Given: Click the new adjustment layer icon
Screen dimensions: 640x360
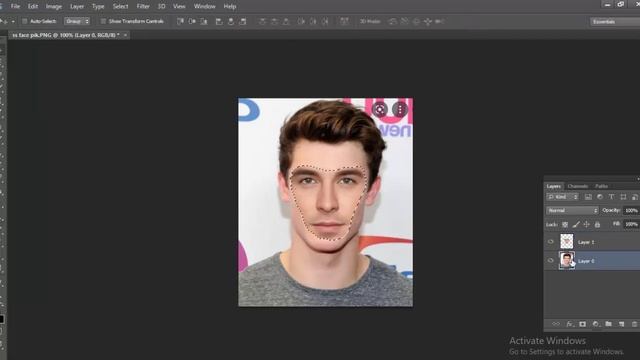Looking at the screenshot, I should [596, 324].
